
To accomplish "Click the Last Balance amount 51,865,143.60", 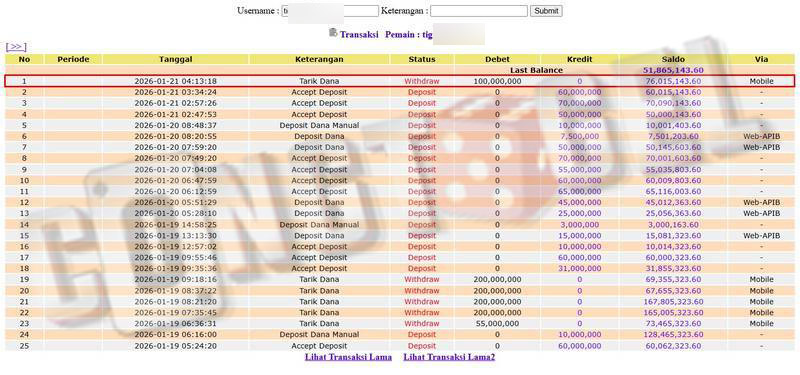I will pyautogui.click(x=672, y=70).
